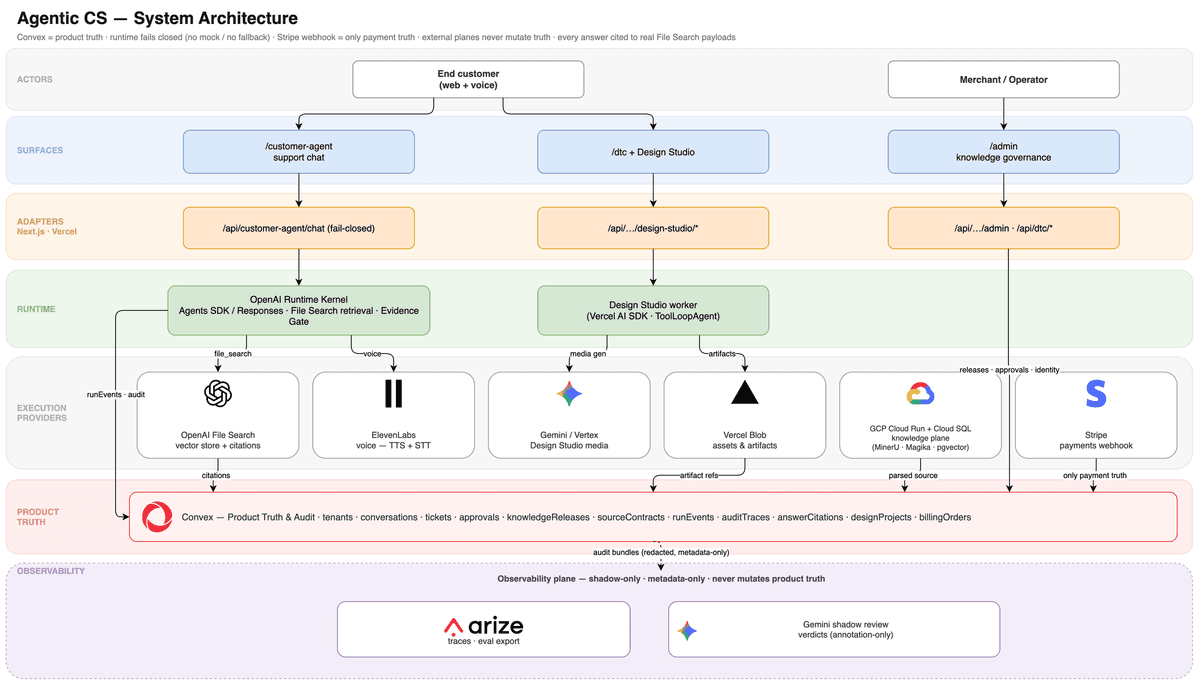Click the OBSERVABILITY lane label
This screenshot has width=1200, height=686.
pyautogui.click(x=51, y=571)
